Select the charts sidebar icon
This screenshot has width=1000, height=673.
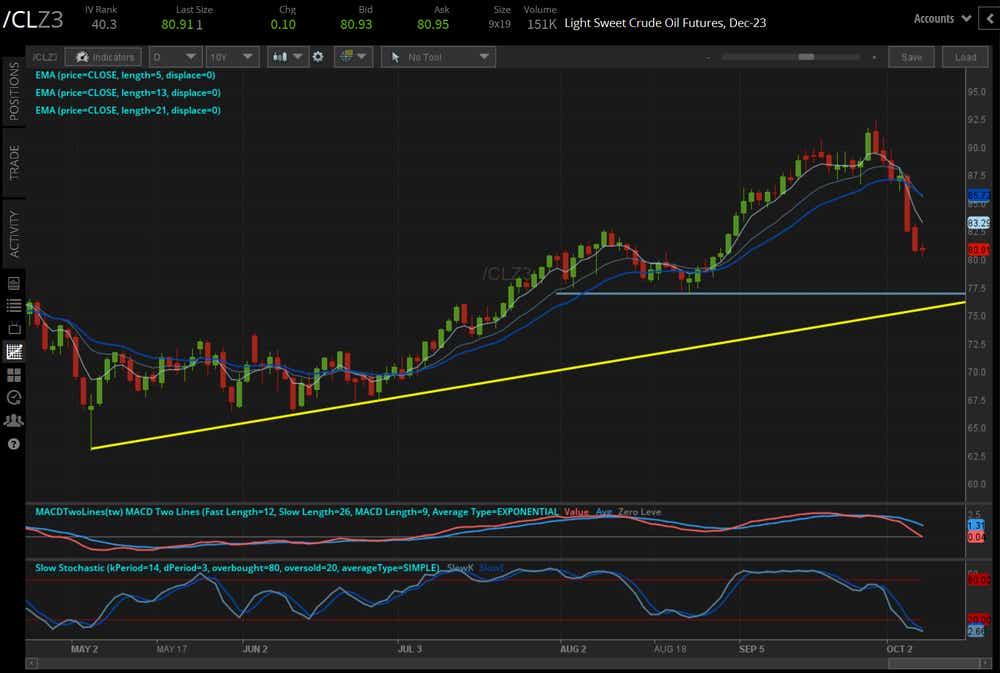click(13, 351)
